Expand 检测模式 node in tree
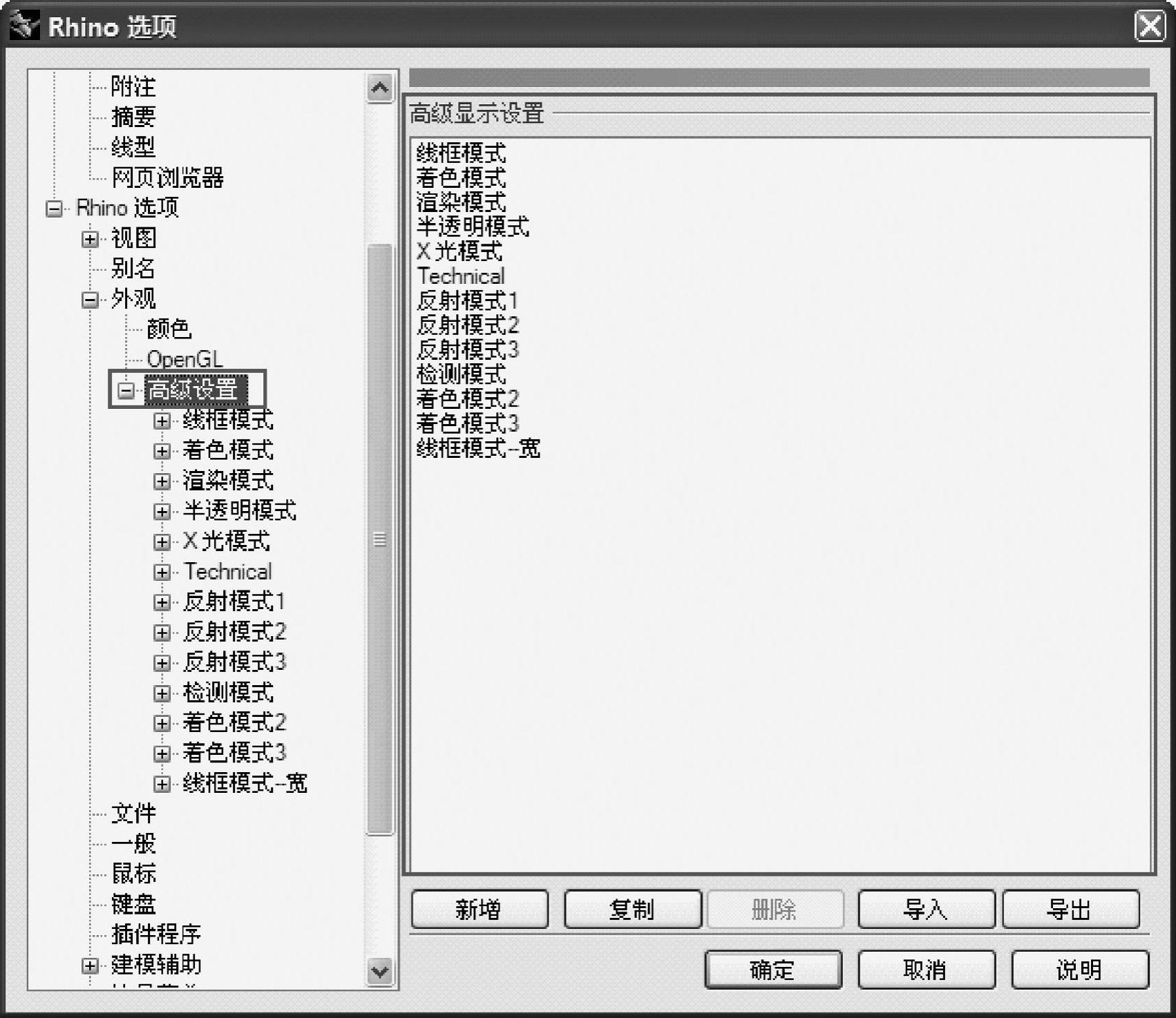This screenshot has height=1018, width=1176. point(162,693)
